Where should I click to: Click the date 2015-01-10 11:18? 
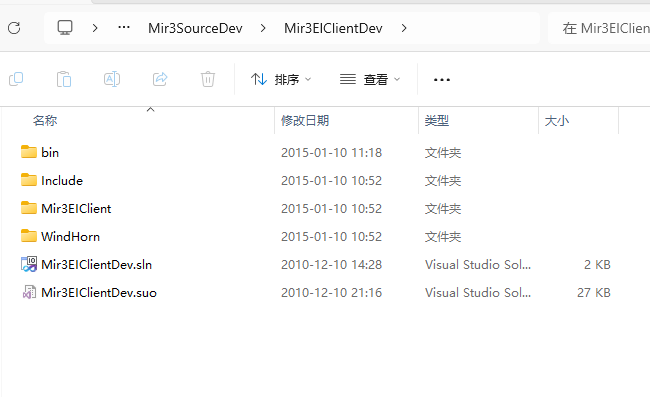point(332,153)
